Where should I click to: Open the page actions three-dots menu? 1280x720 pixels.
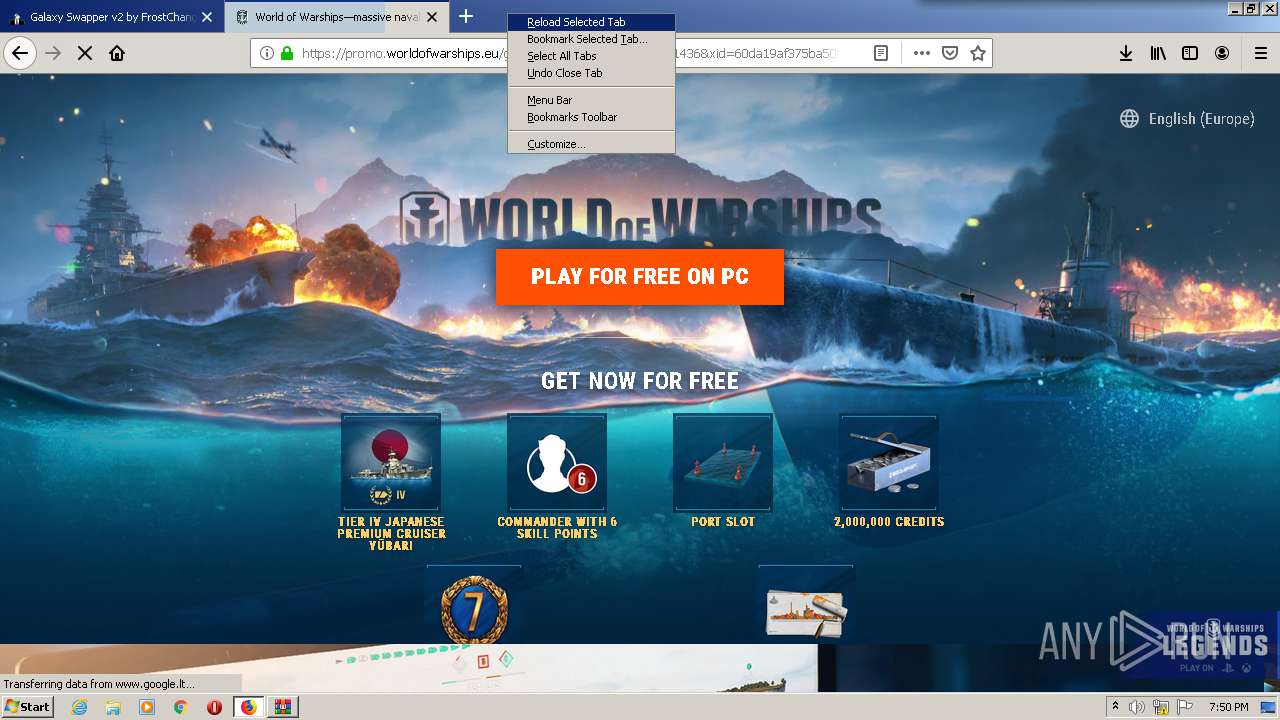(922, 53)
